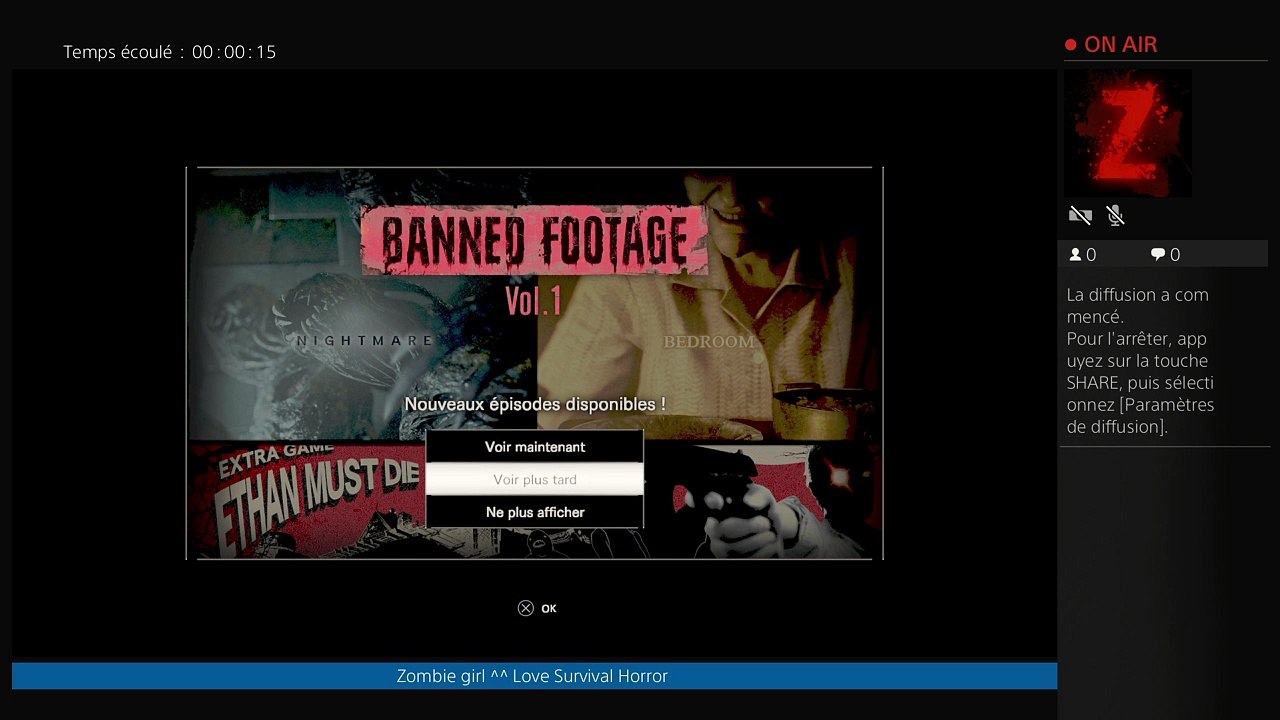This screenshot has width=1280, height=720.
Task: Toggle the muted microphone icon
Action: pyautogui.click(x=1116, y=215)
